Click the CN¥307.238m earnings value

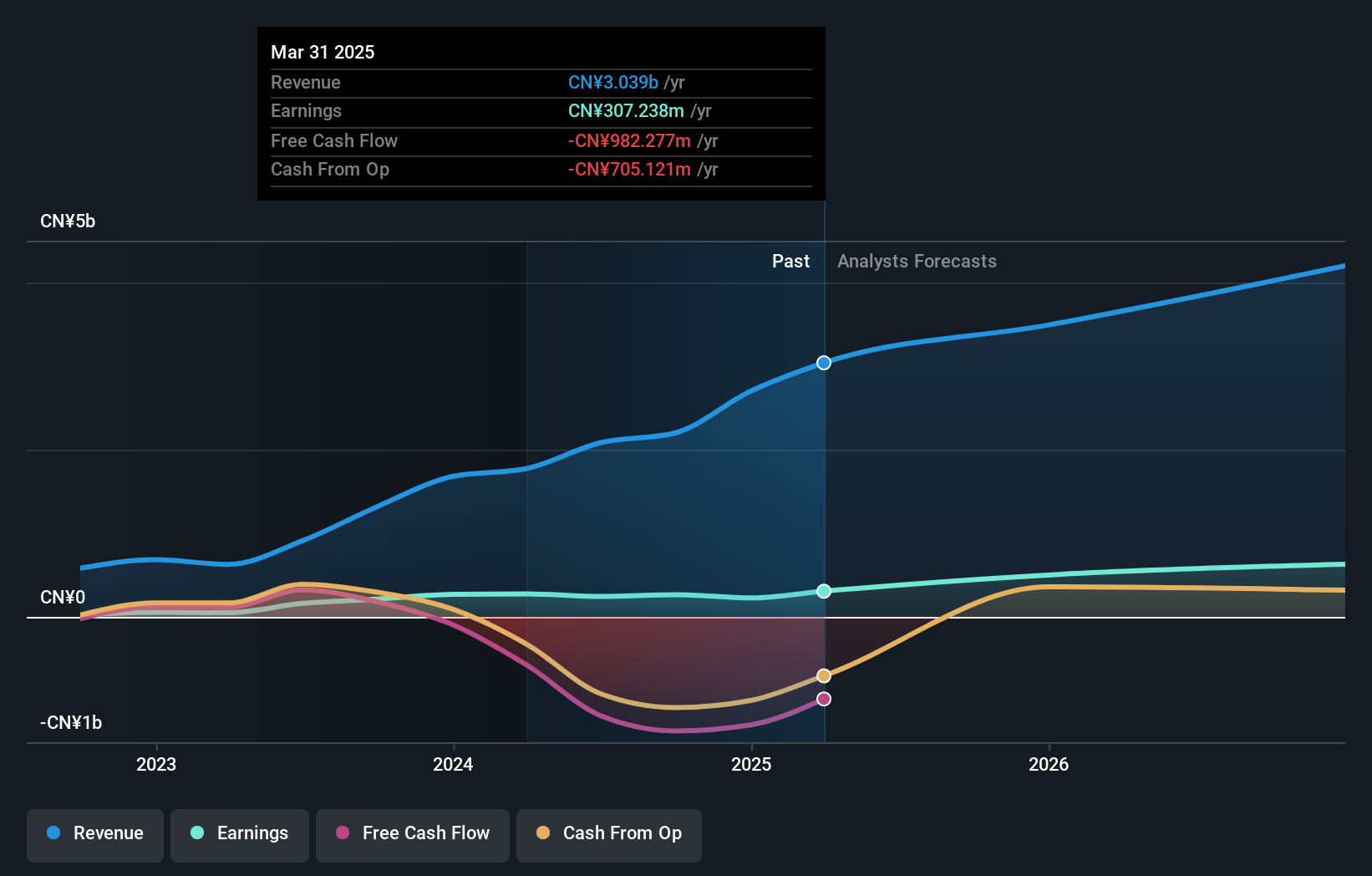pos(626,111)
